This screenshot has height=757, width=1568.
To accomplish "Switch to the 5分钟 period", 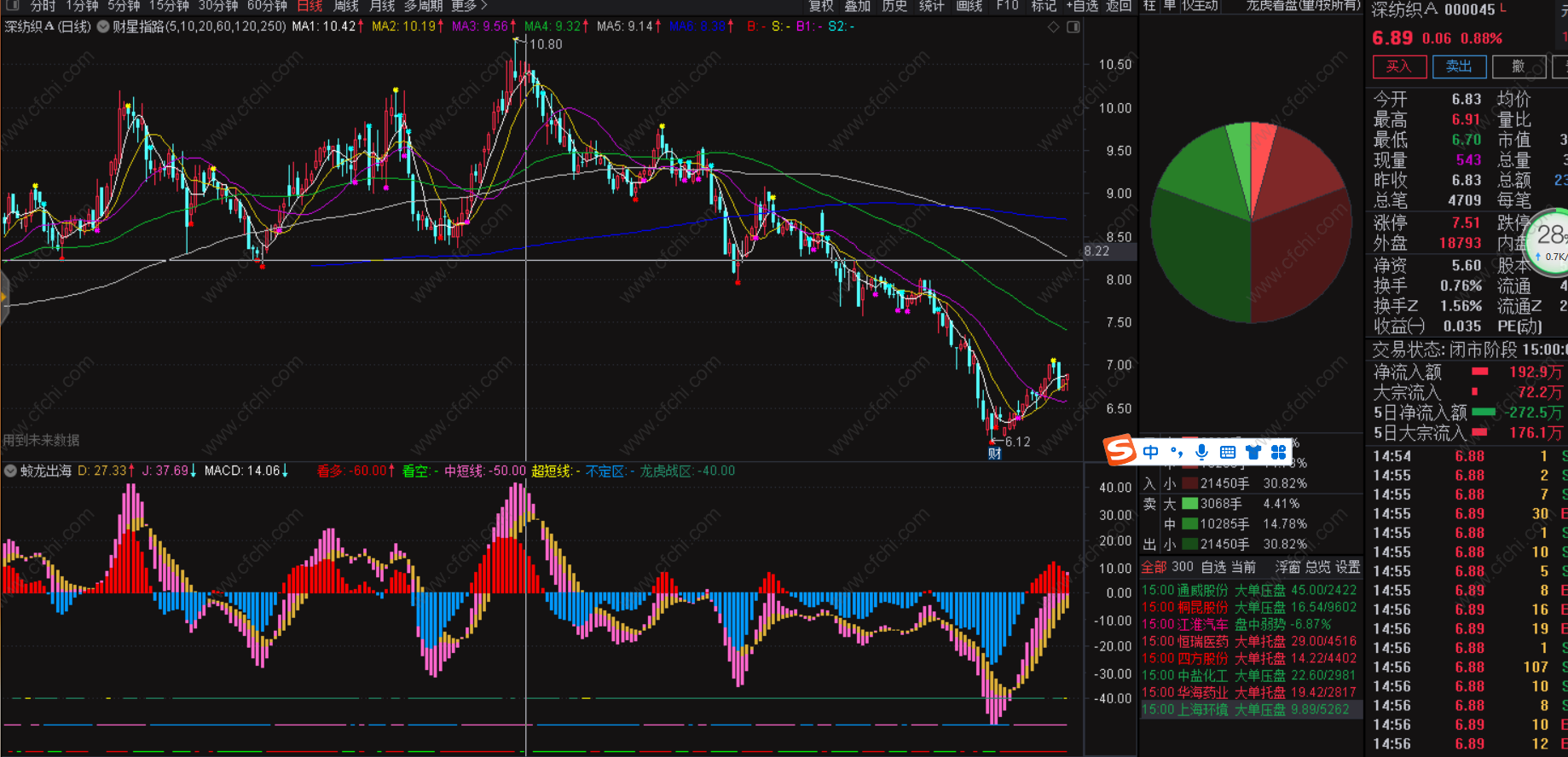I will click(124, 6).
